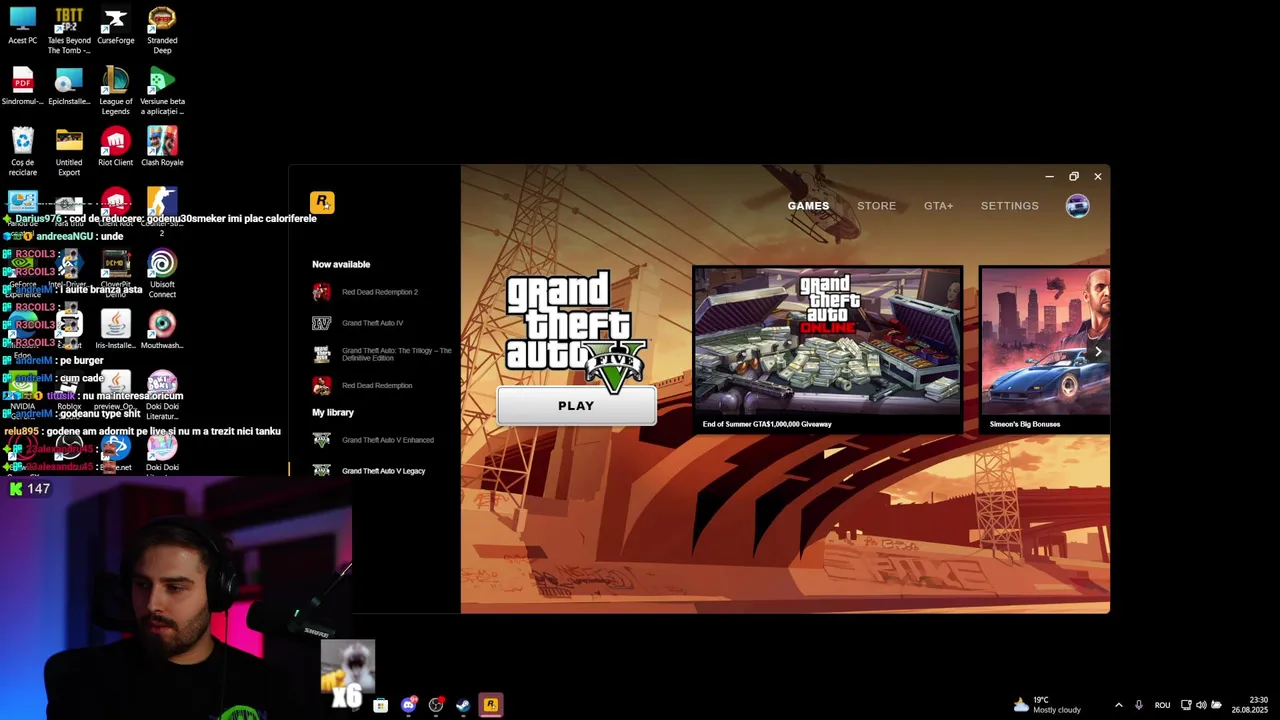Open End of Summer GTA$1,000,000 Giveaway card

(827, 350)
